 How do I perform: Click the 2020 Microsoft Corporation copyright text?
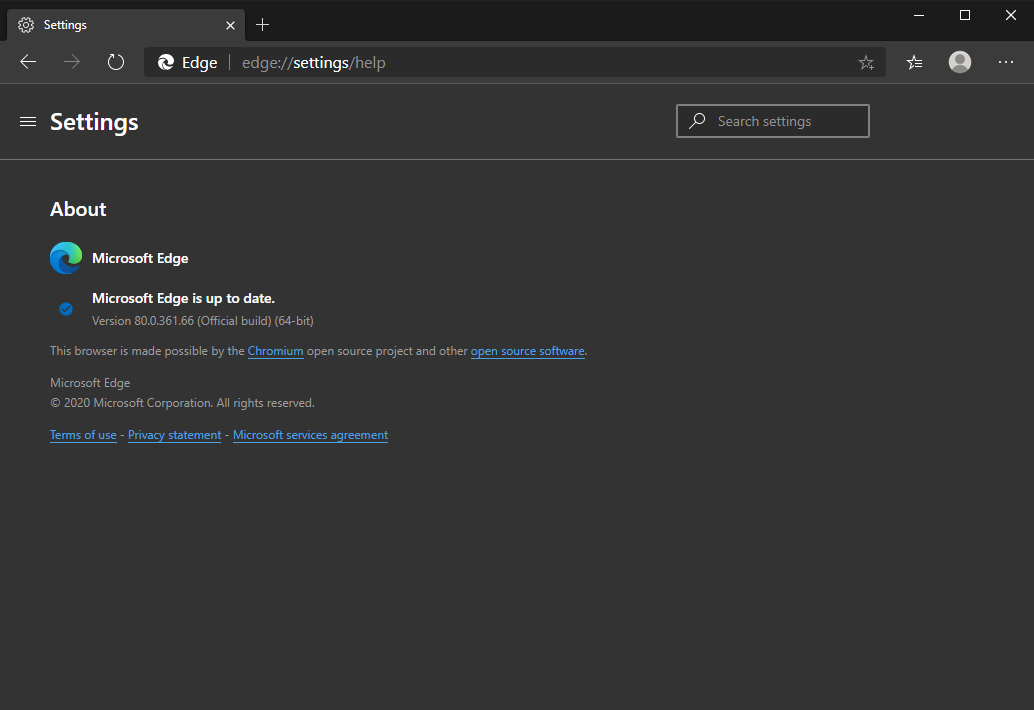pyautogui.click(x=182, y=403)
